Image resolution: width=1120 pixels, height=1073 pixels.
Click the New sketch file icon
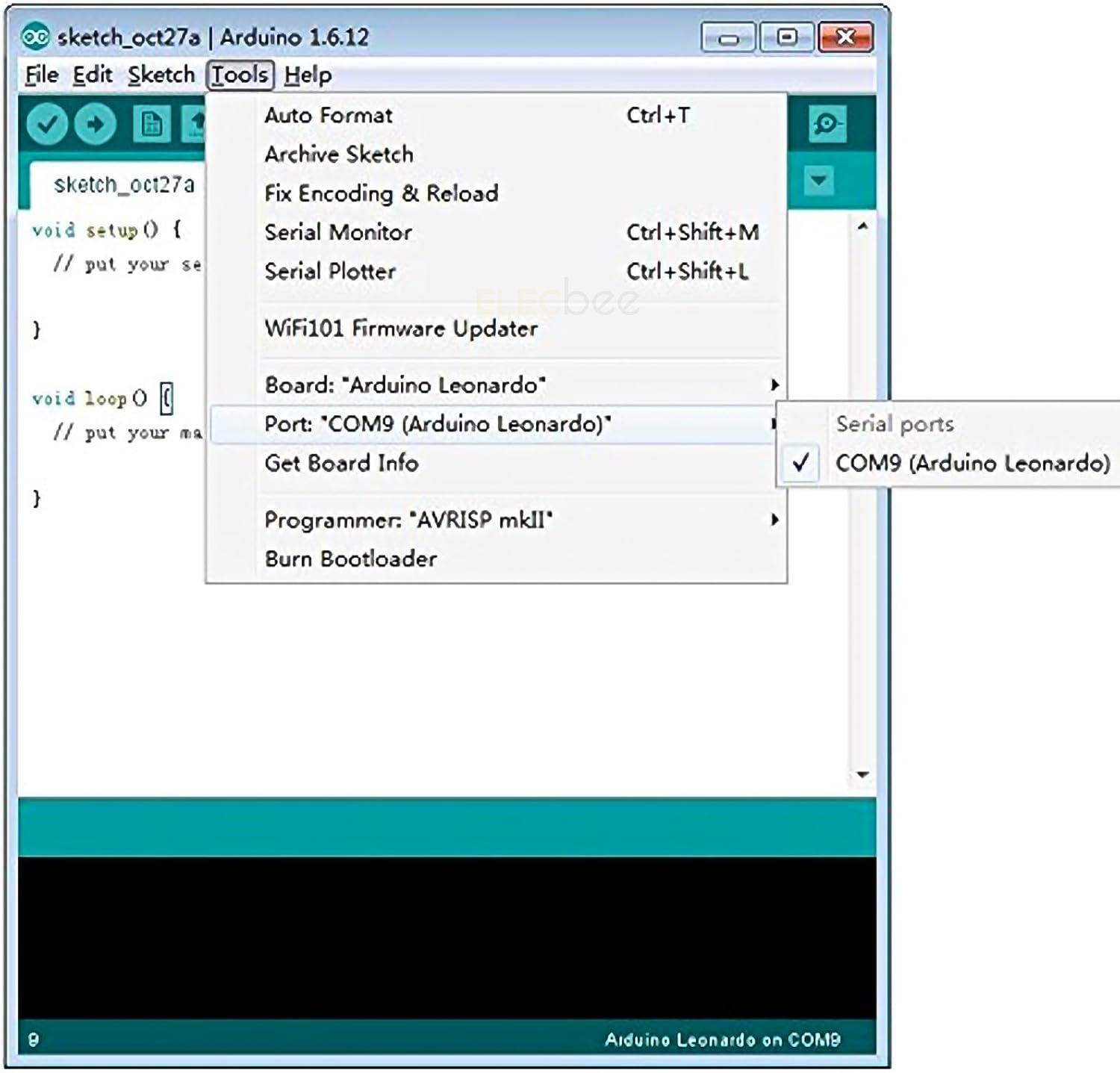(152, 124)
